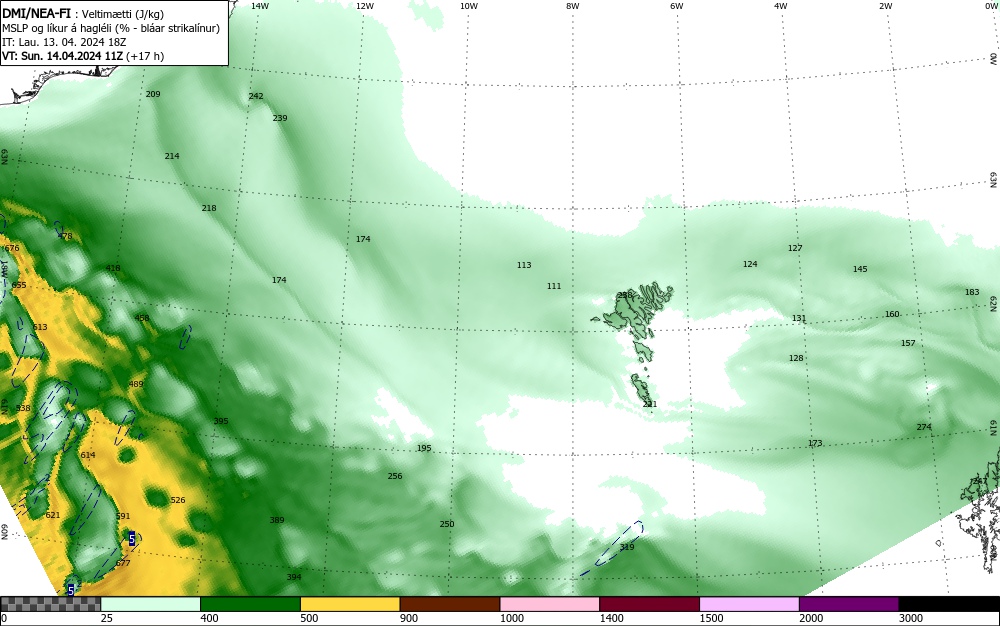Screen dimensions: 1000x626
Task: Choose the purple 2000–3000 legend swatch
Action: tap(849, 604)
